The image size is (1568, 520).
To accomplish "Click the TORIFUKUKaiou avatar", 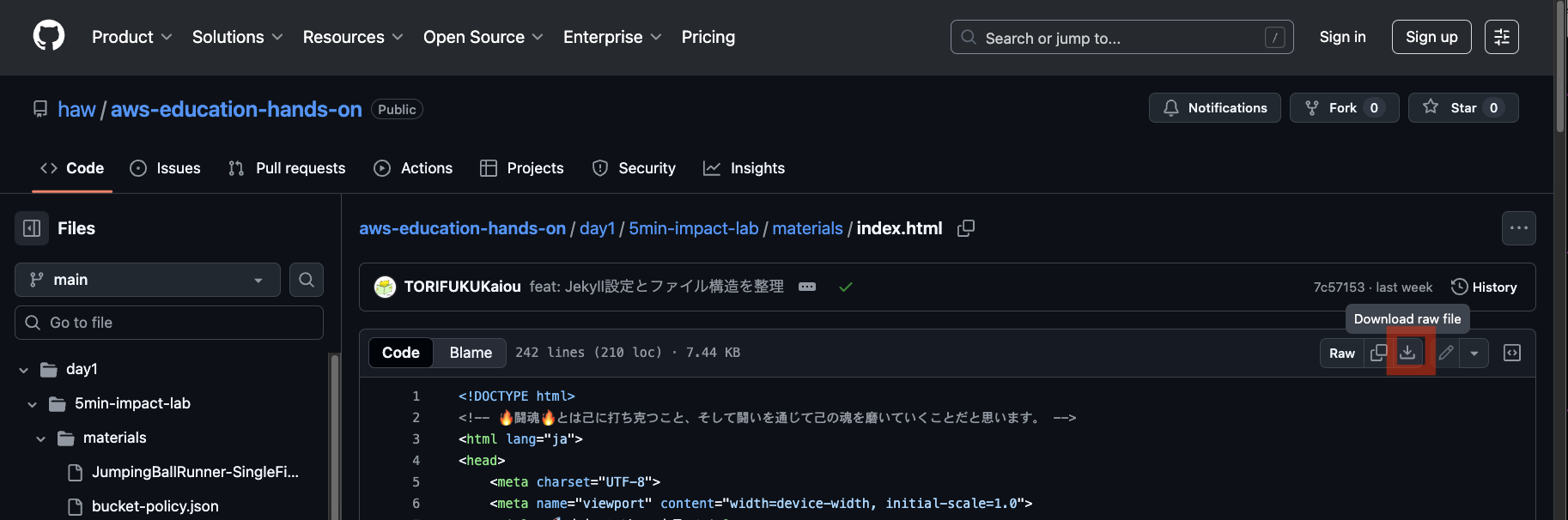I will tap(385, 287).
